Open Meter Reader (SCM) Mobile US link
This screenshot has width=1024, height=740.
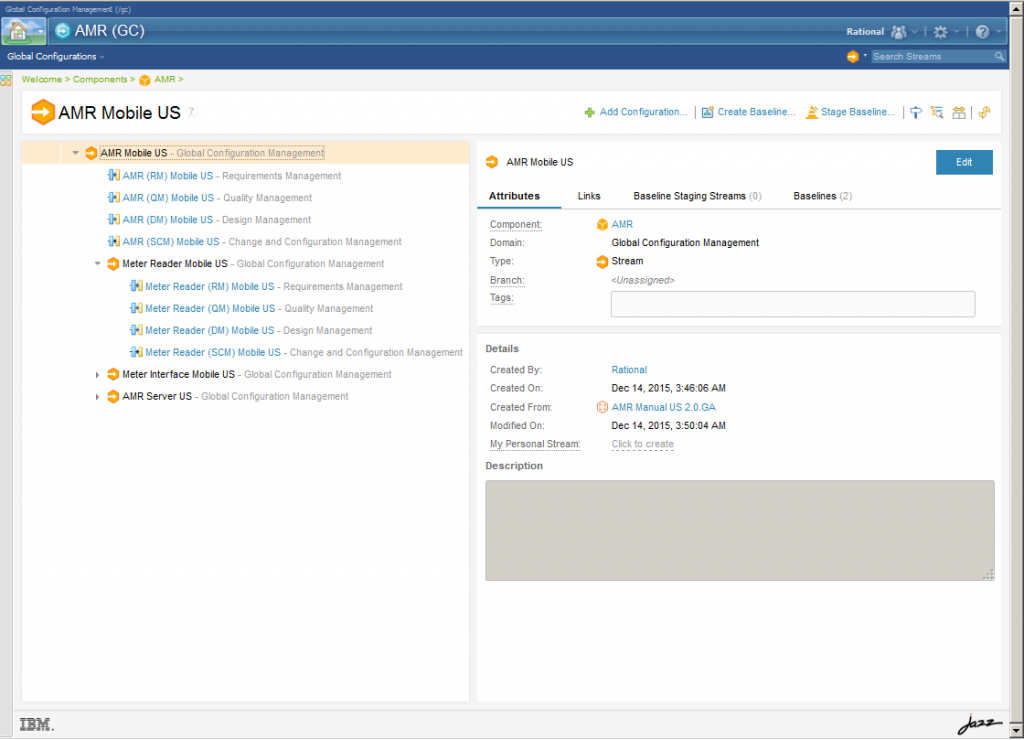point(213,353)
